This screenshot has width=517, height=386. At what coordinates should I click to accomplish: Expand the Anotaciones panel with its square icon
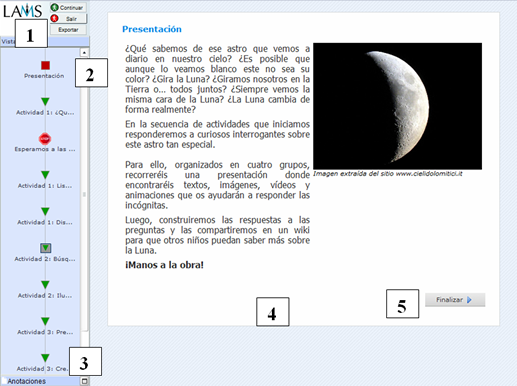(x=84, y=381)
